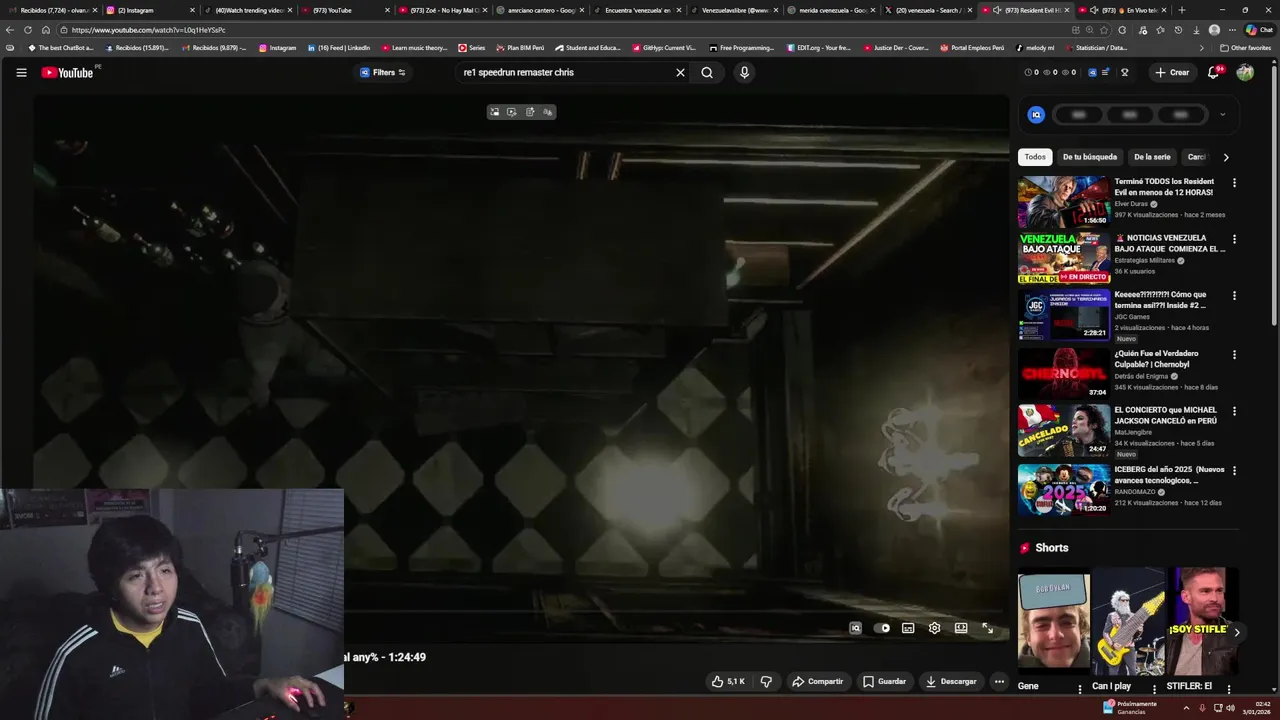Click the Descargar button
Viewport: 1280px width, 720px height.
click(x=951, y=681)
